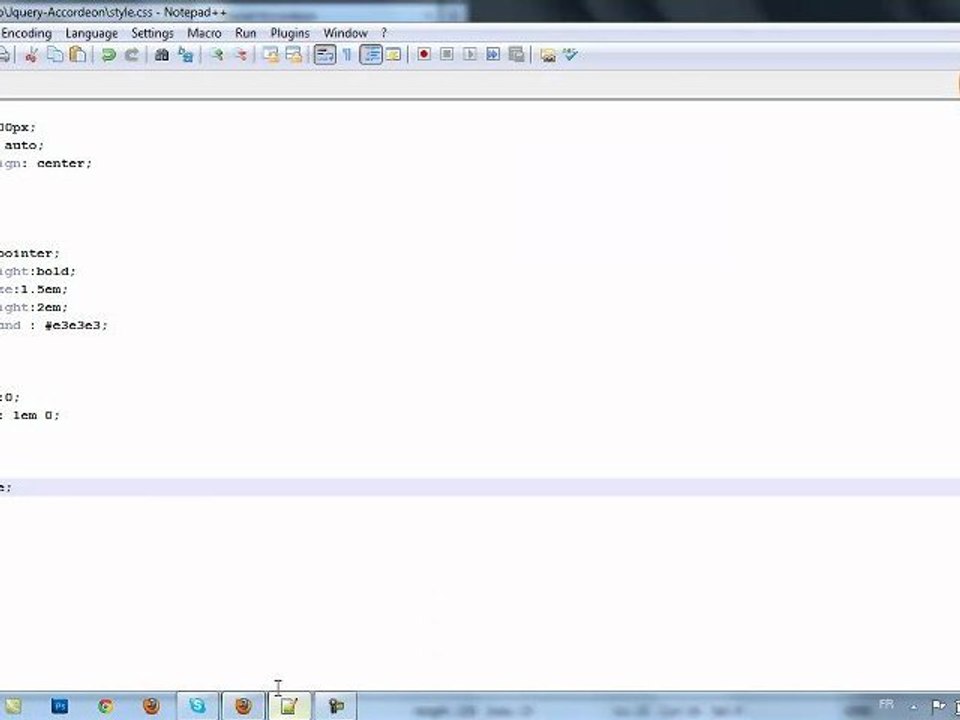The height and width of the screenshot is (720, 960).
Task: Open the ? help menu
Action: pyautogui.click(x=384, y=33)
